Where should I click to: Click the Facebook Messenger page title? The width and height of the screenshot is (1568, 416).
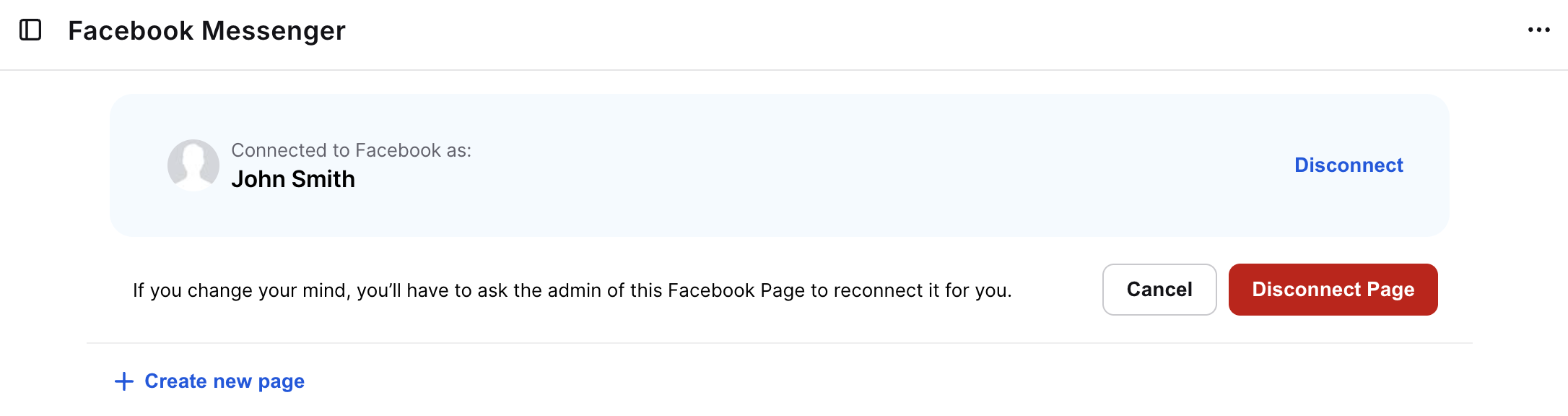(206, 31)
